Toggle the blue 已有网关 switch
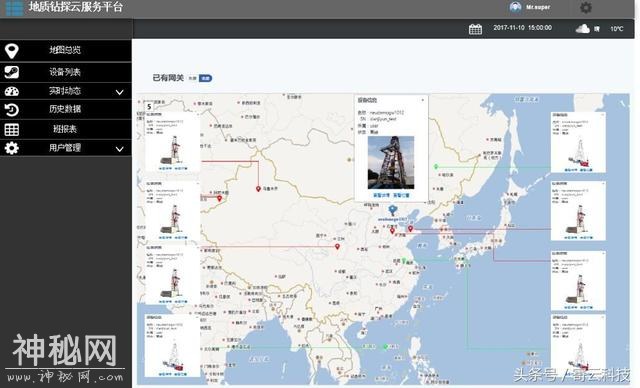 click(x=205, y=78)
